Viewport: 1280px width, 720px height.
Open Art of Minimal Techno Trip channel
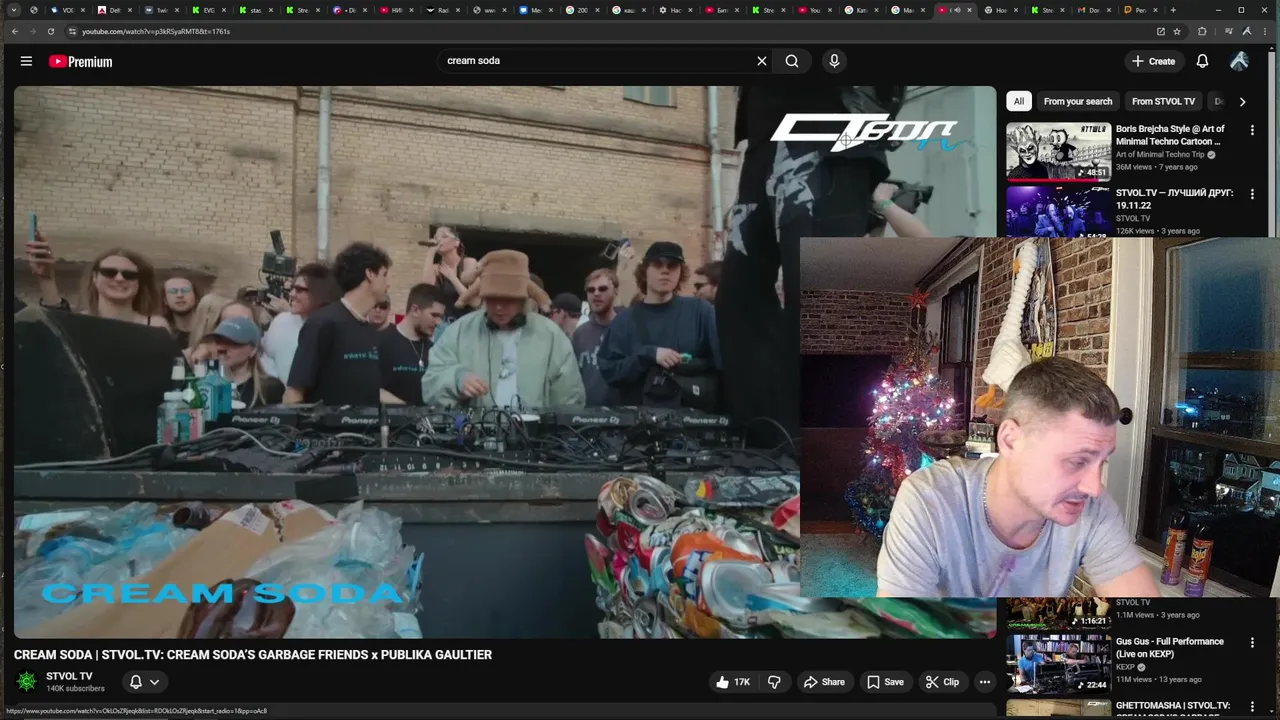coord(1160,155)
